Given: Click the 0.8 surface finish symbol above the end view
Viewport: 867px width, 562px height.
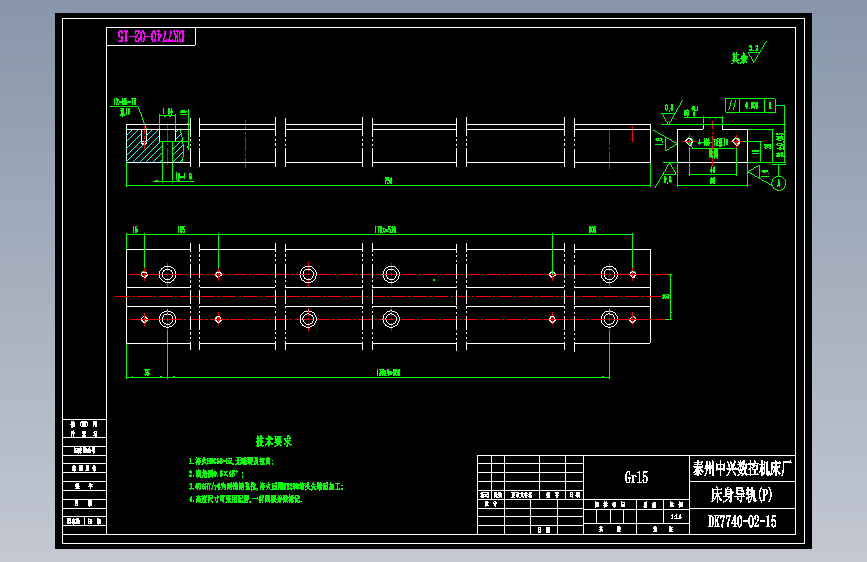Looking at the screenshot, I should point(672,112).
